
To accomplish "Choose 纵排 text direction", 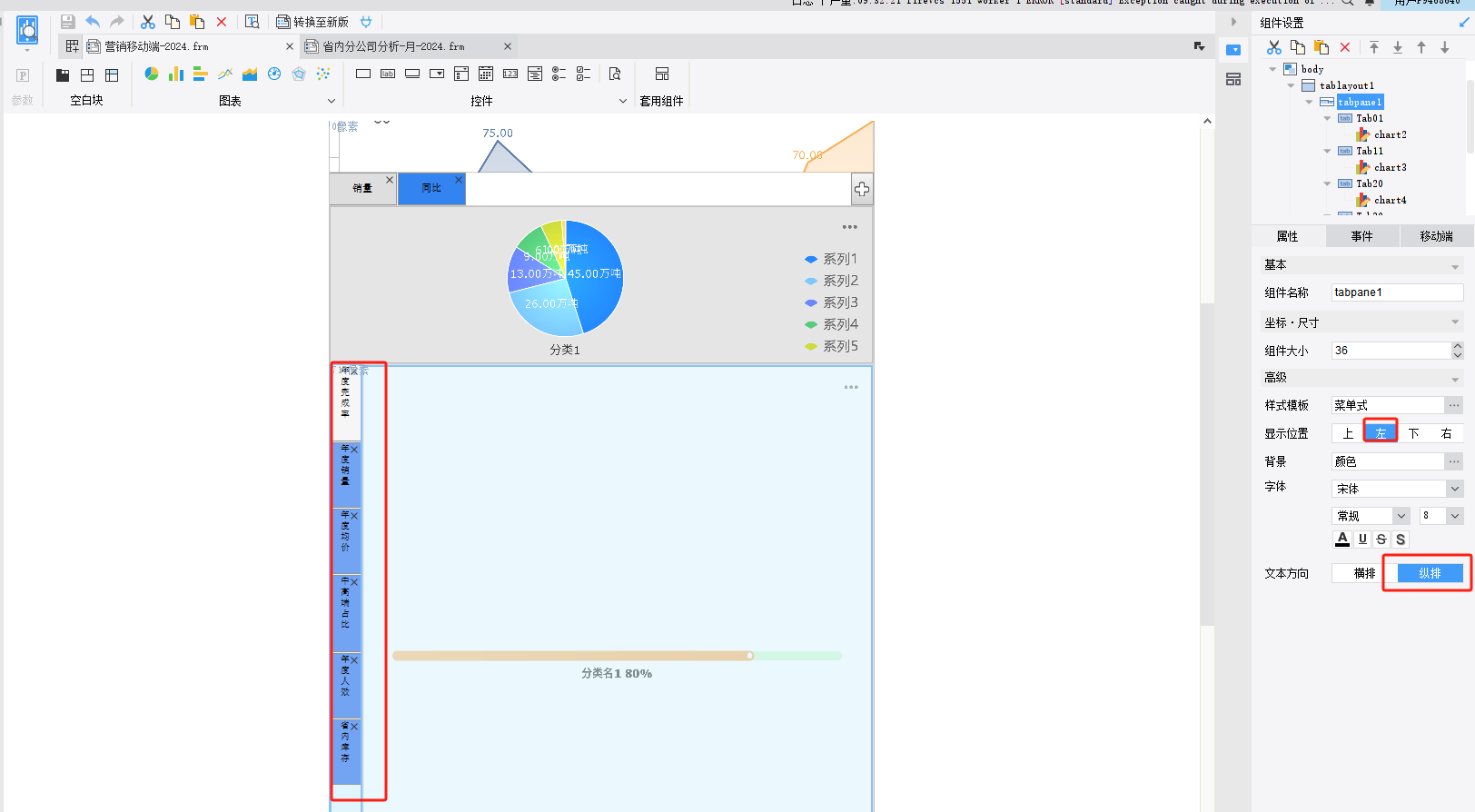I will pos(1430,573).
